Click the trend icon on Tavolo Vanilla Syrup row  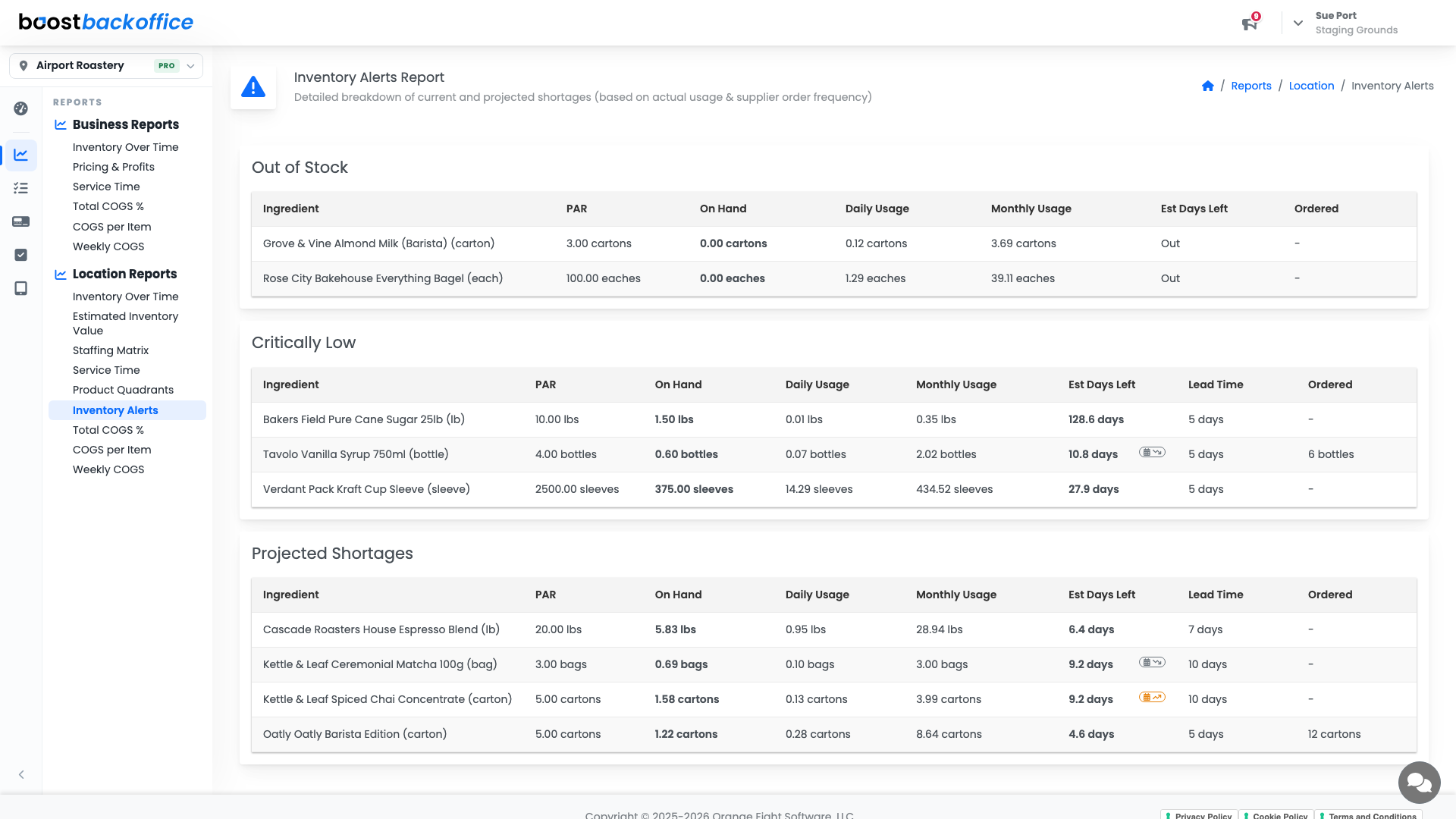[x=1152, y=452]
